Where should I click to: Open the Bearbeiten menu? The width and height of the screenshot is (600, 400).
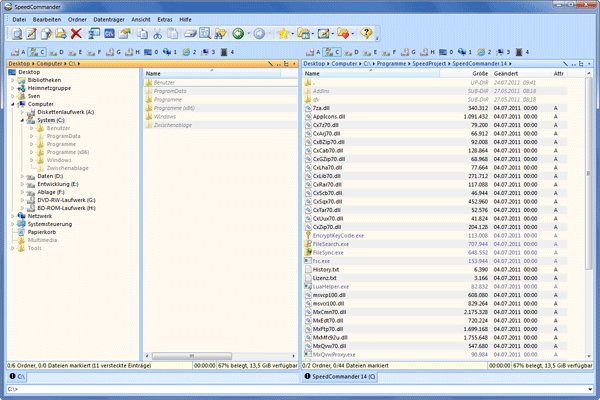click(x=47, y=20)
